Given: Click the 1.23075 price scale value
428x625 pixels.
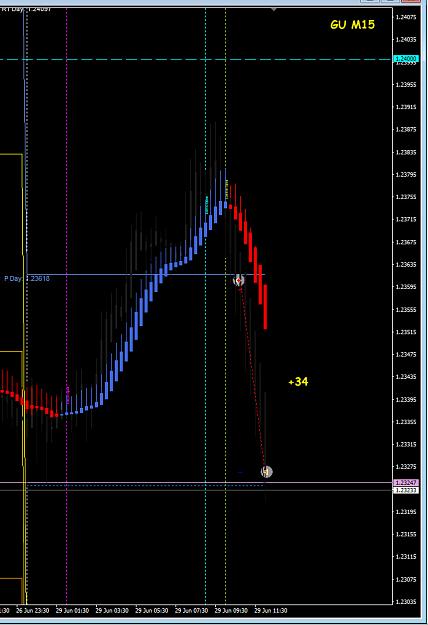Looking at the screenshot, I should coord(406,580).
